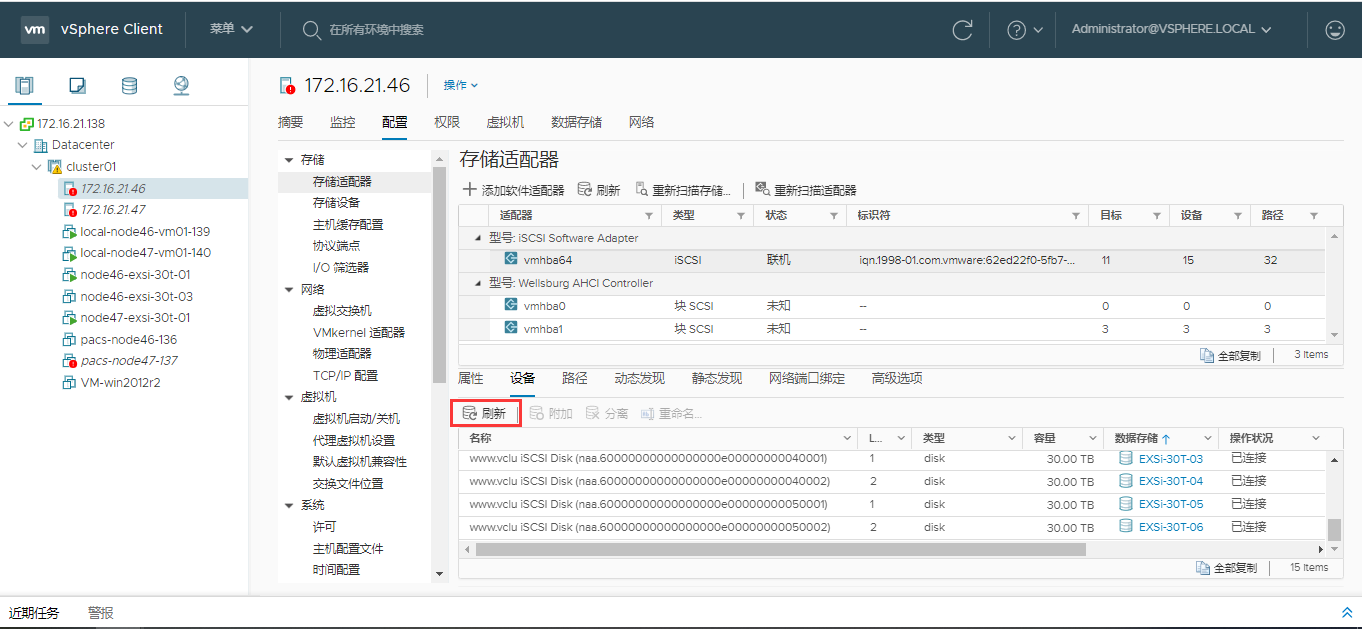This screenshot has width=1362, height=629.
Task: Switch to the 摘要 tab
Action: [x=290, y=122]
